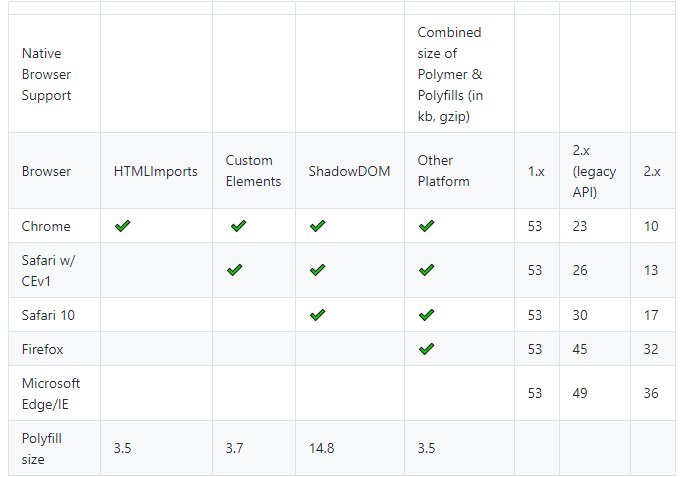The width and height of the screenshot is (683, 477).
Task: Click the Safari 10 Other Platform checkmark
Action: (x=426, y=315)
